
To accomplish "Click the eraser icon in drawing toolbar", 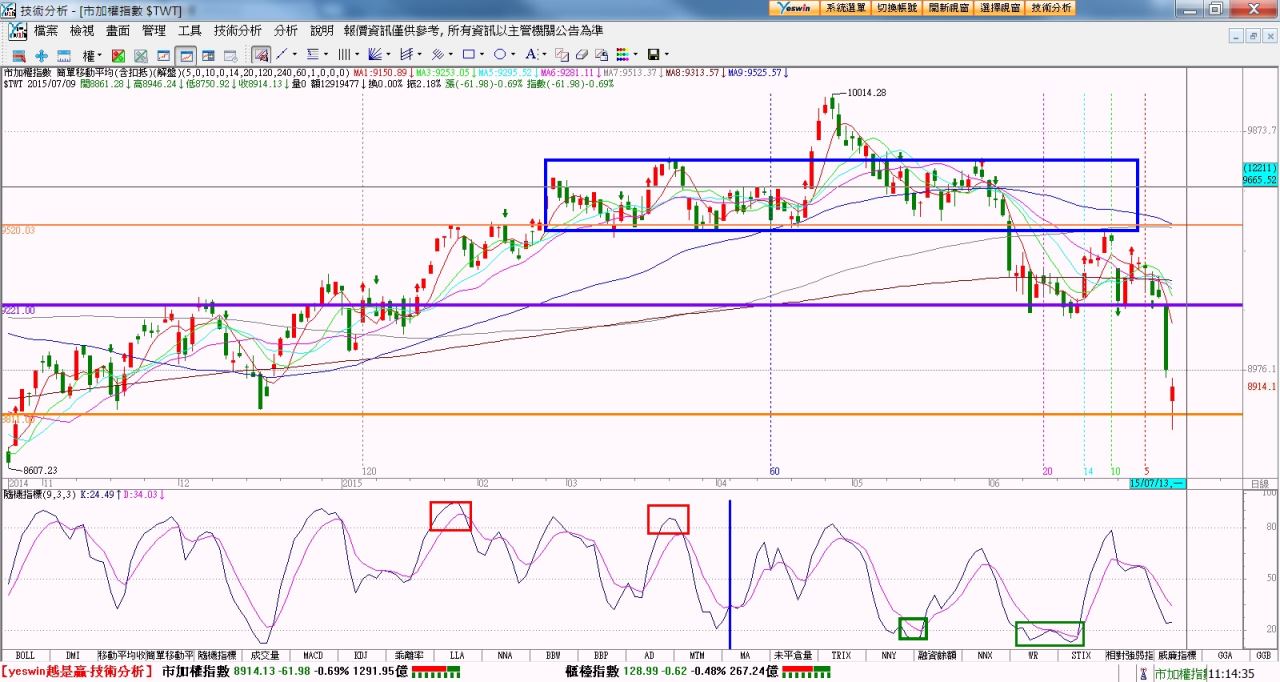I will coord(582,54).
